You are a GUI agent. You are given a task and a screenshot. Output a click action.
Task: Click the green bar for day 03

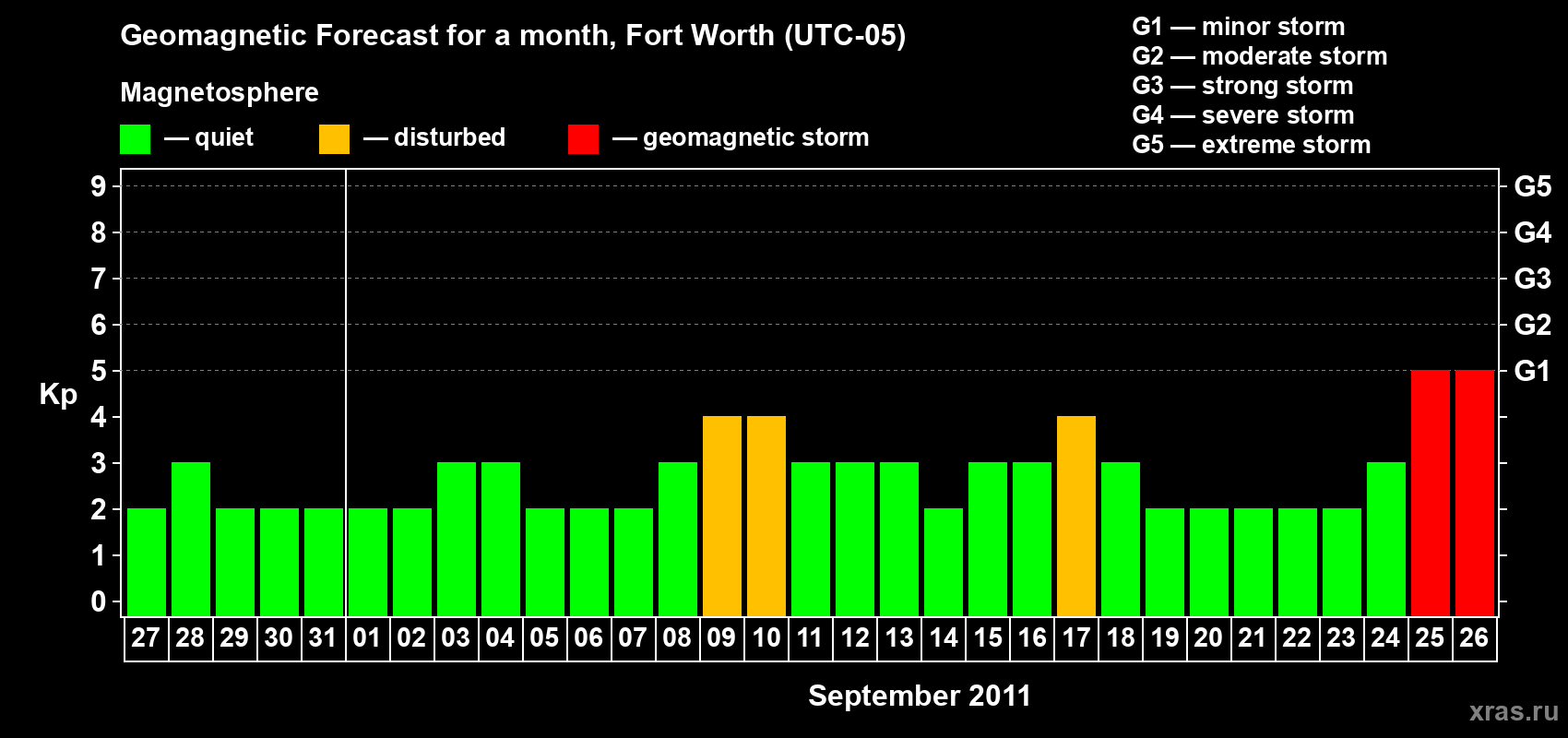click(x=456, y=539)
